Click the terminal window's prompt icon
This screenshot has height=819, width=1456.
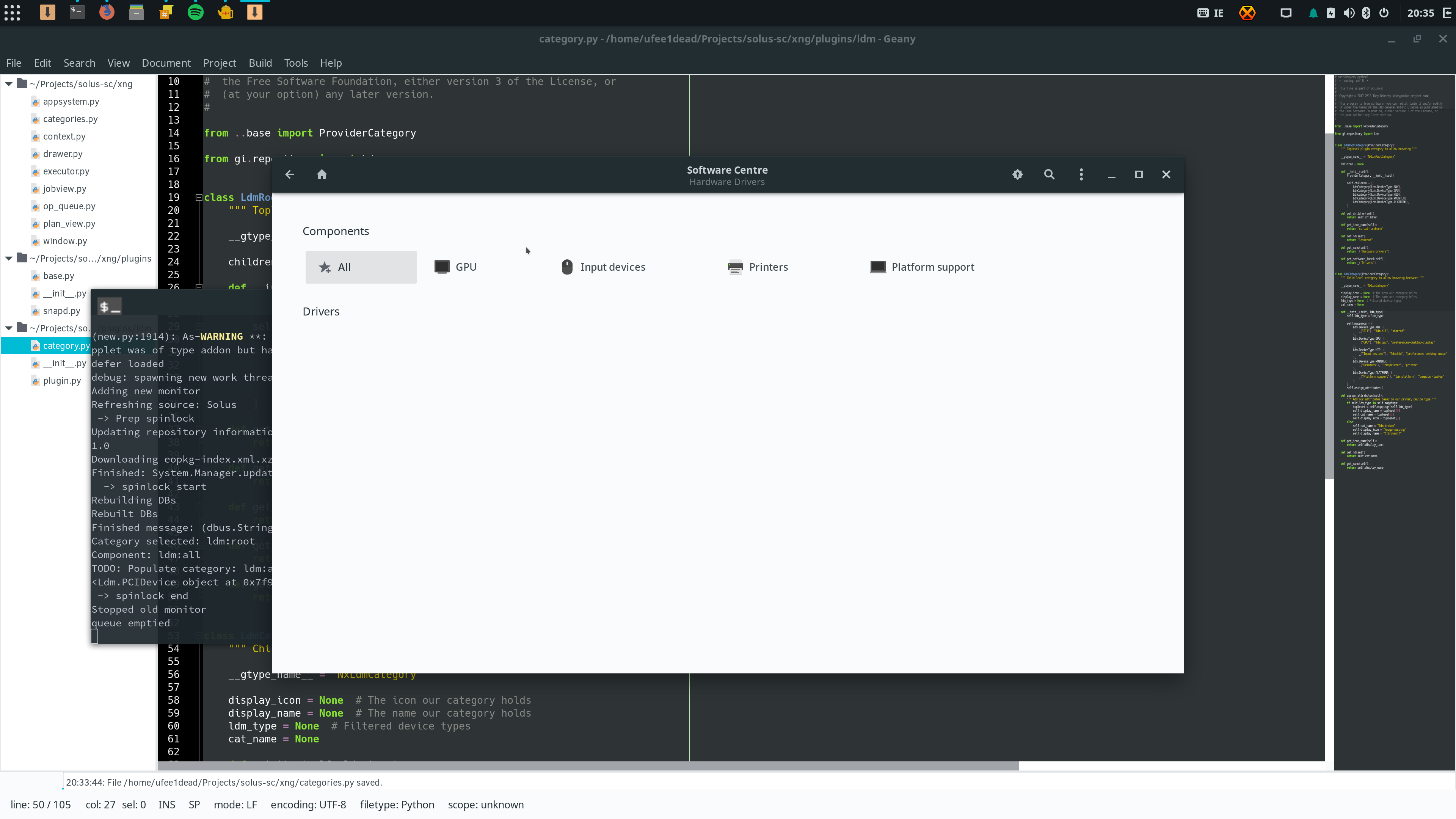(x=109, y=307)
